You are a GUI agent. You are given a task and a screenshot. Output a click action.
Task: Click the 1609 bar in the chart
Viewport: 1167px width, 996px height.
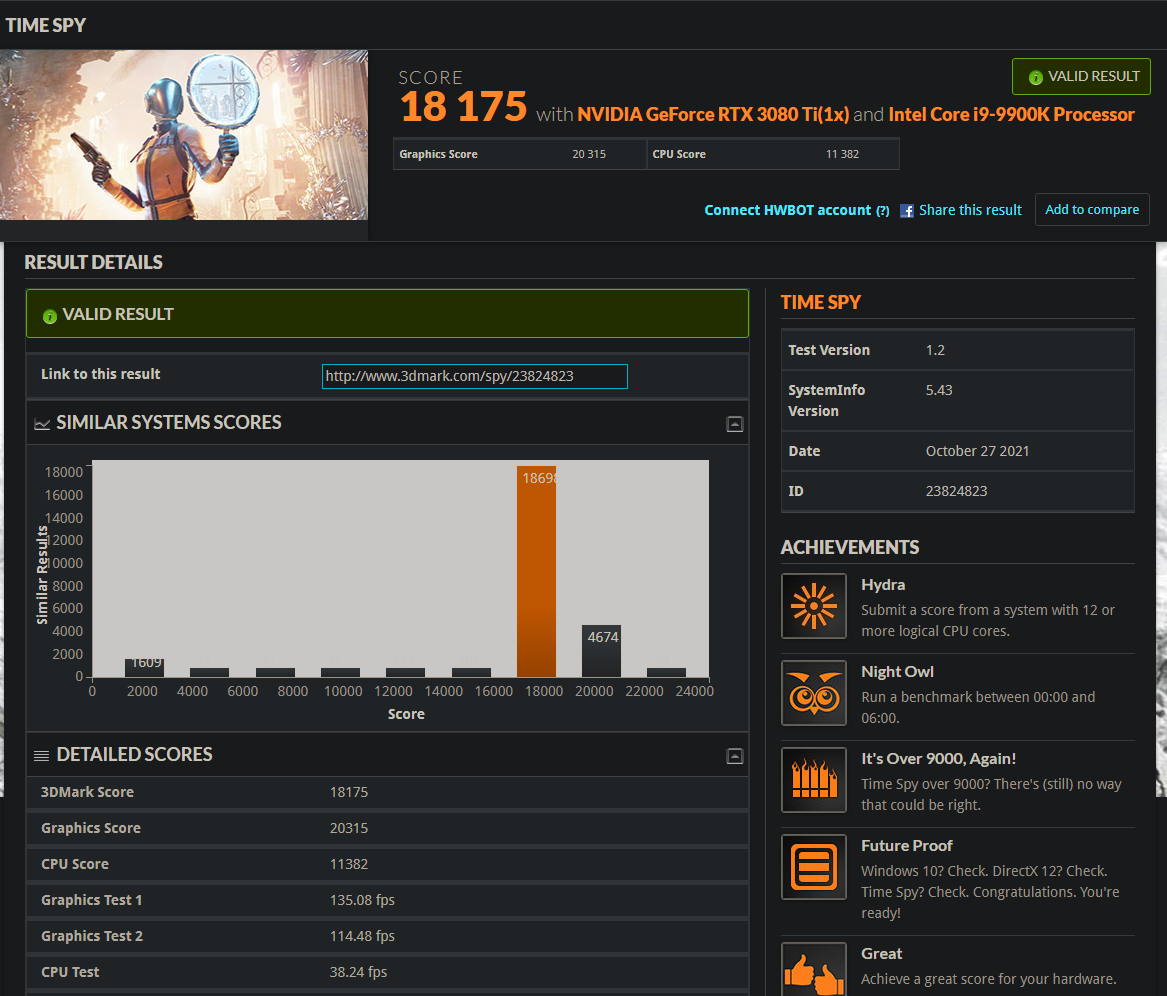(144, 667)
